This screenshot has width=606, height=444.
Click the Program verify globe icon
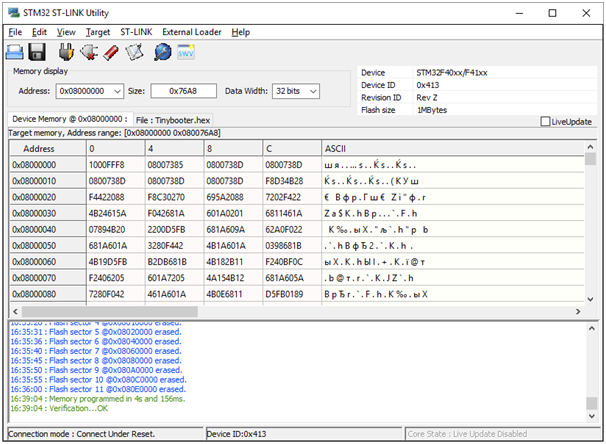point(163,52)
